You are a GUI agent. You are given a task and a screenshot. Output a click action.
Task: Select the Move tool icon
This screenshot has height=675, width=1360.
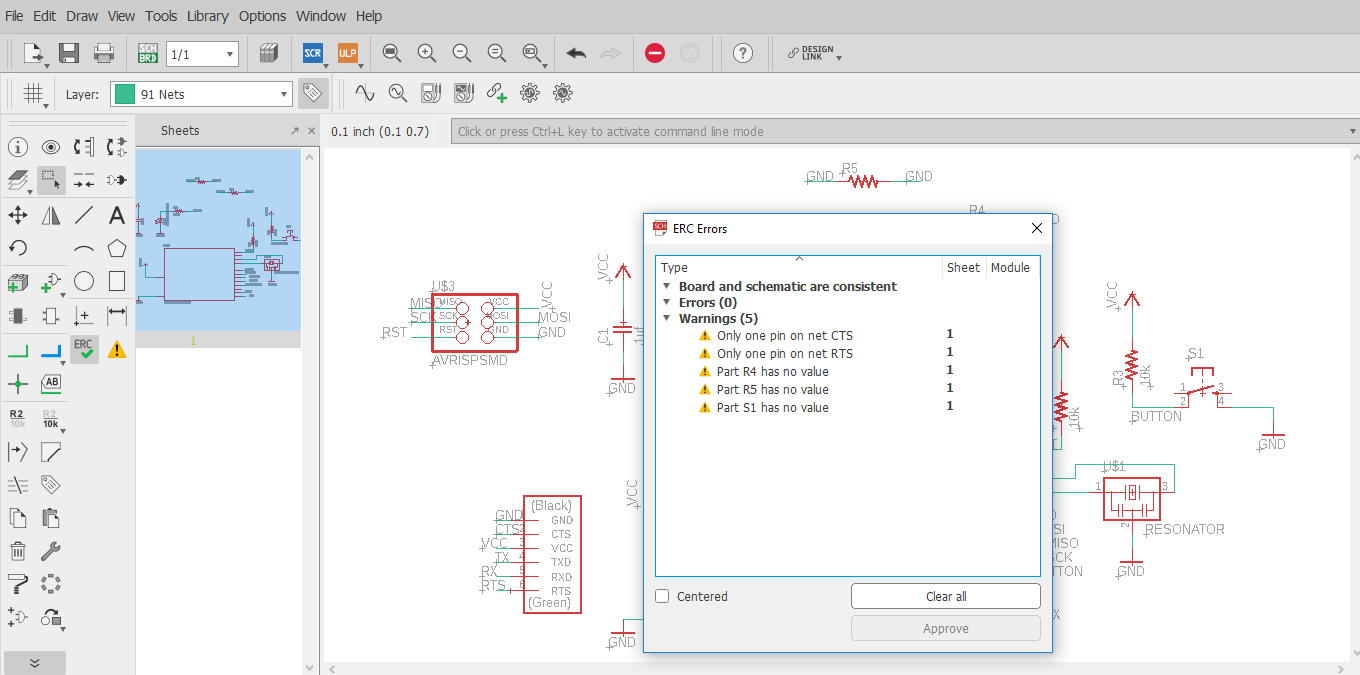(18, 215)
